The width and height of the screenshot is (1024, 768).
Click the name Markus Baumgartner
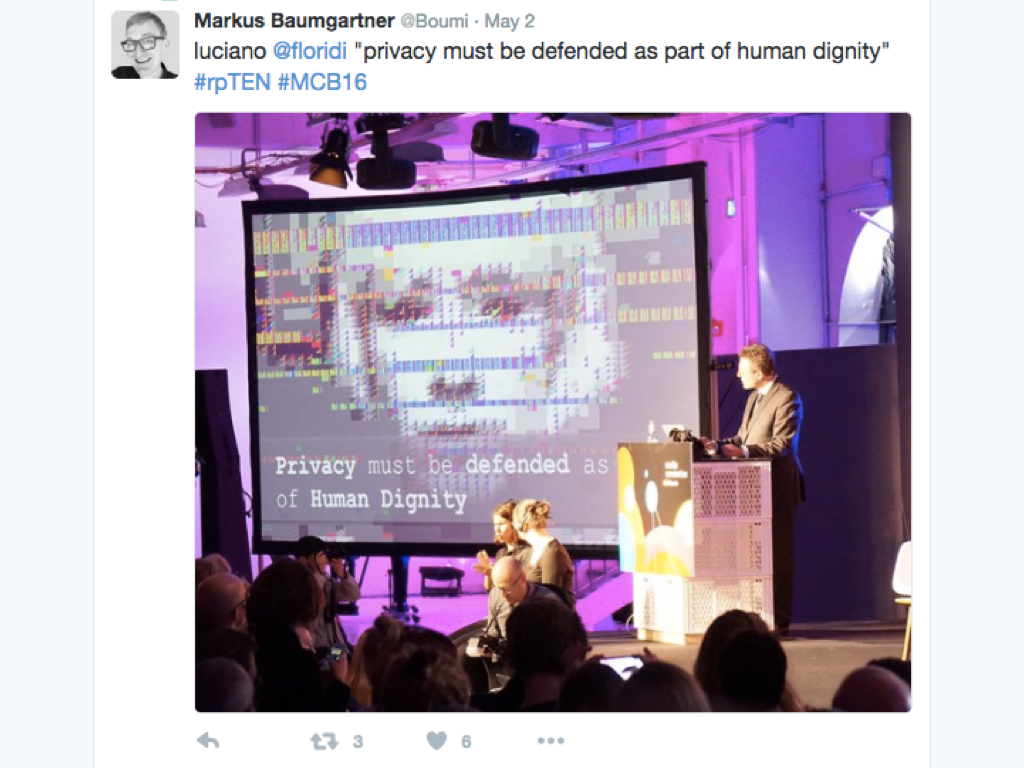pyautogui.click(x=294, y=21)
